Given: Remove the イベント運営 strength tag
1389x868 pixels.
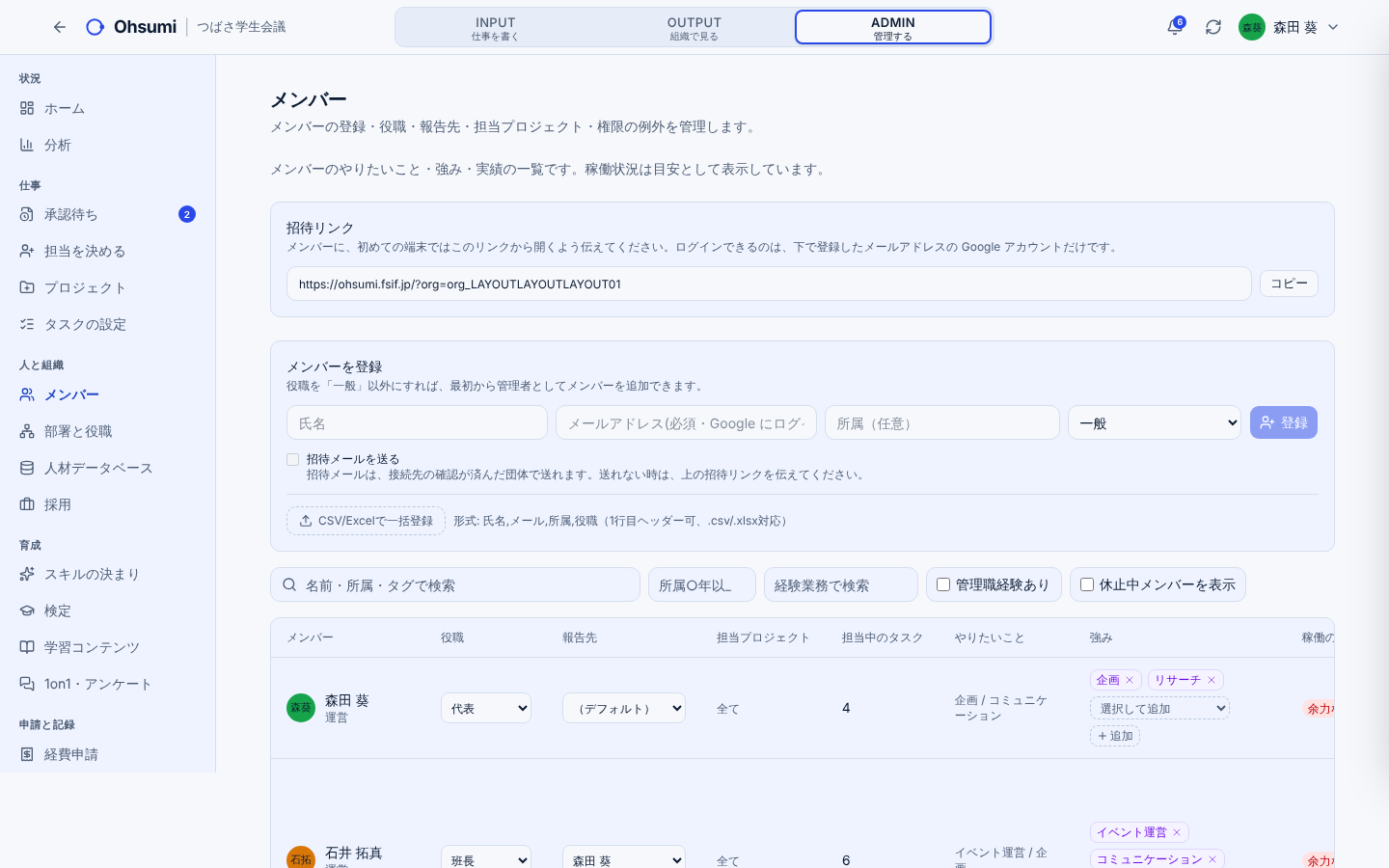Looking at the screenshot, I should pos(1177,832).
